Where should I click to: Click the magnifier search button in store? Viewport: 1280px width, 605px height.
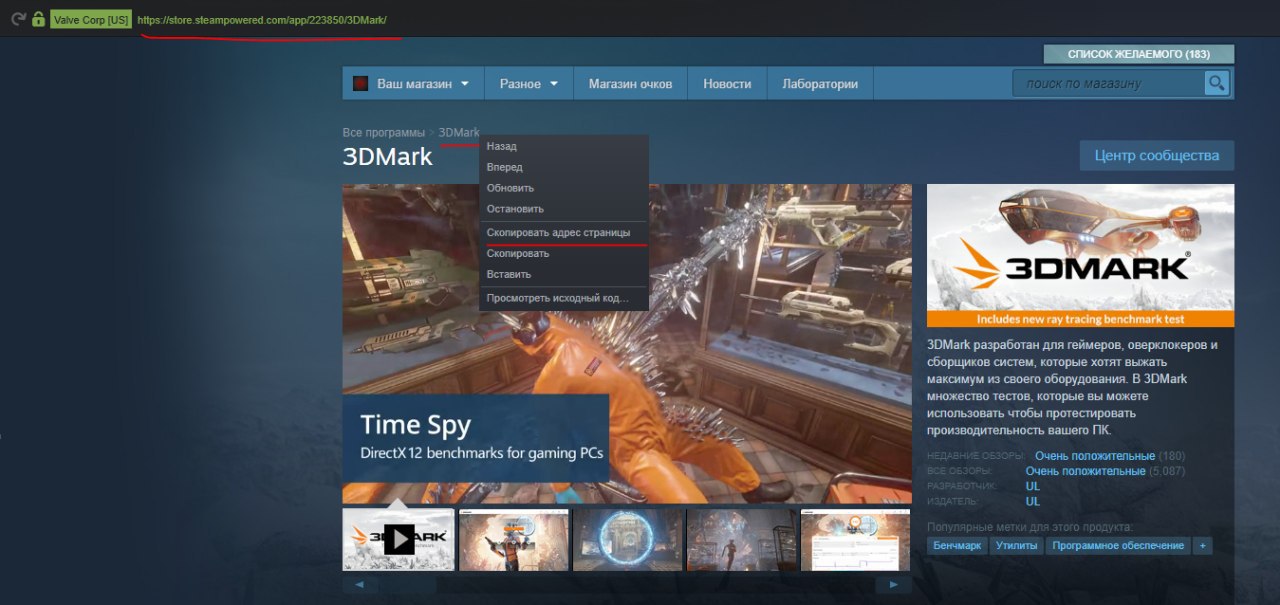[1216, 83]
